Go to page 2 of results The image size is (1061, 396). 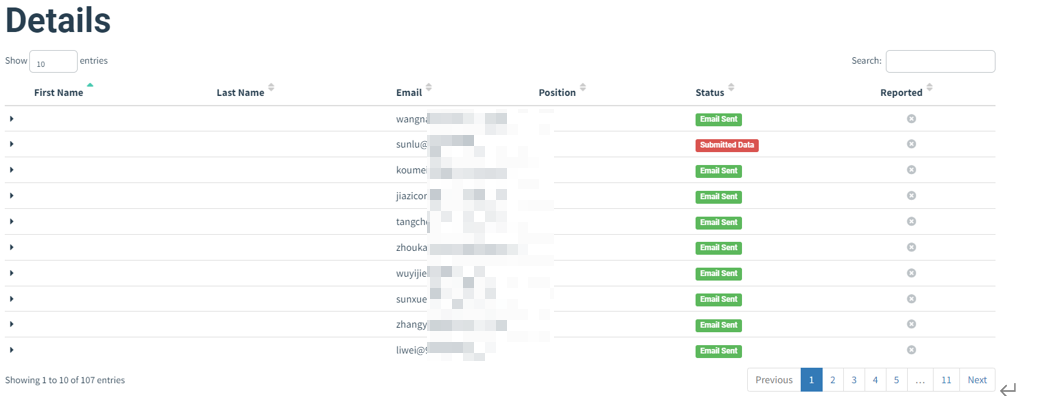click(x=833, y=380)
